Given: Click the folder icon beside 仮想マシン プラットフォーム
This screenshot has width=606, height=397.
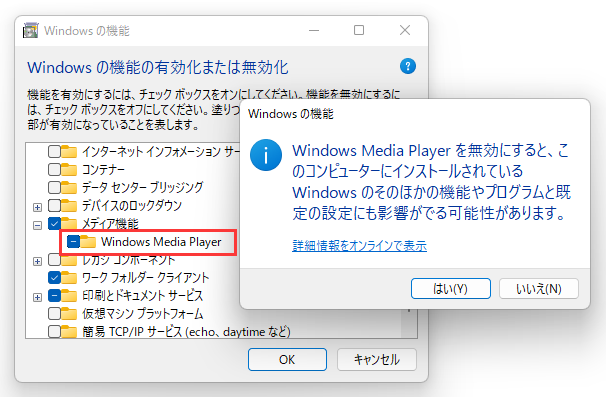Looking at the screenshot, I should coord(69,313).
